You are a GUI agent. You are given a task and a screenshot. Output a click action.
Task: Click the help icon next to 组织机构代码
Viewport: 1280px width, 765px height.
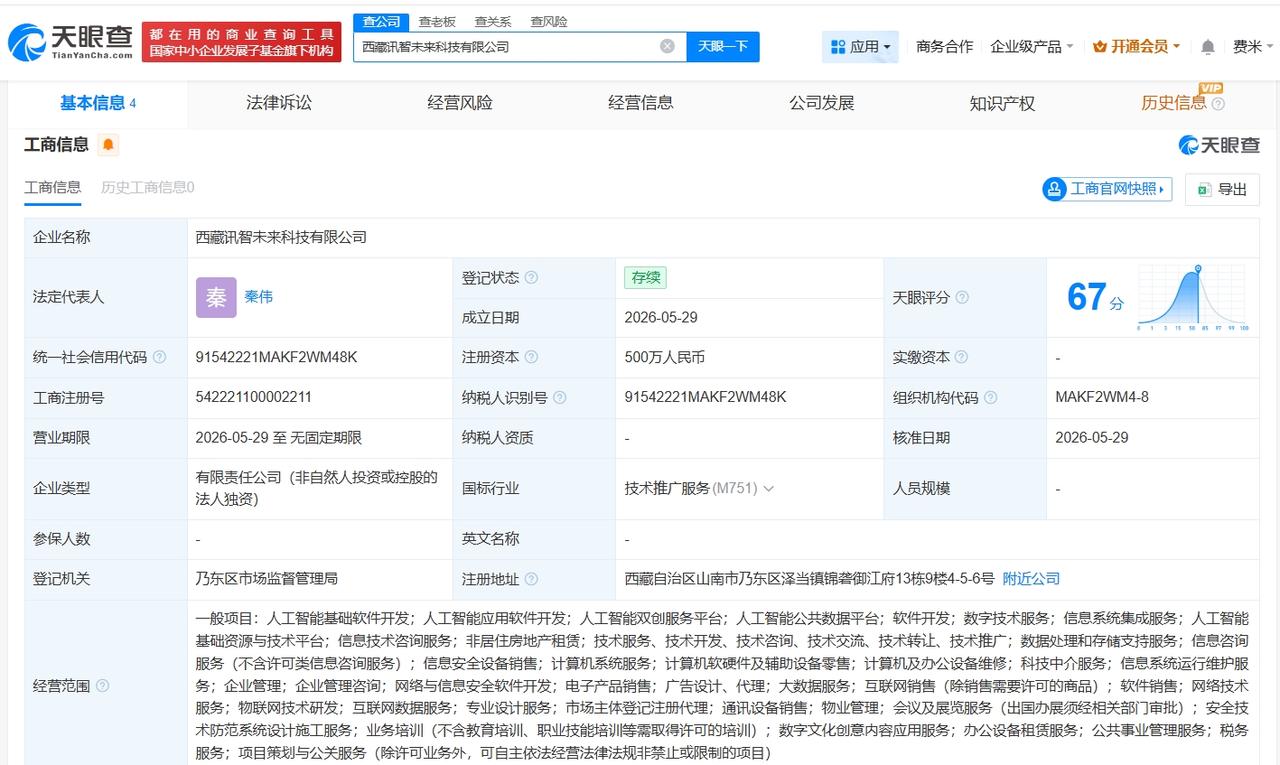pyautogui.click(x=991, y=397)
